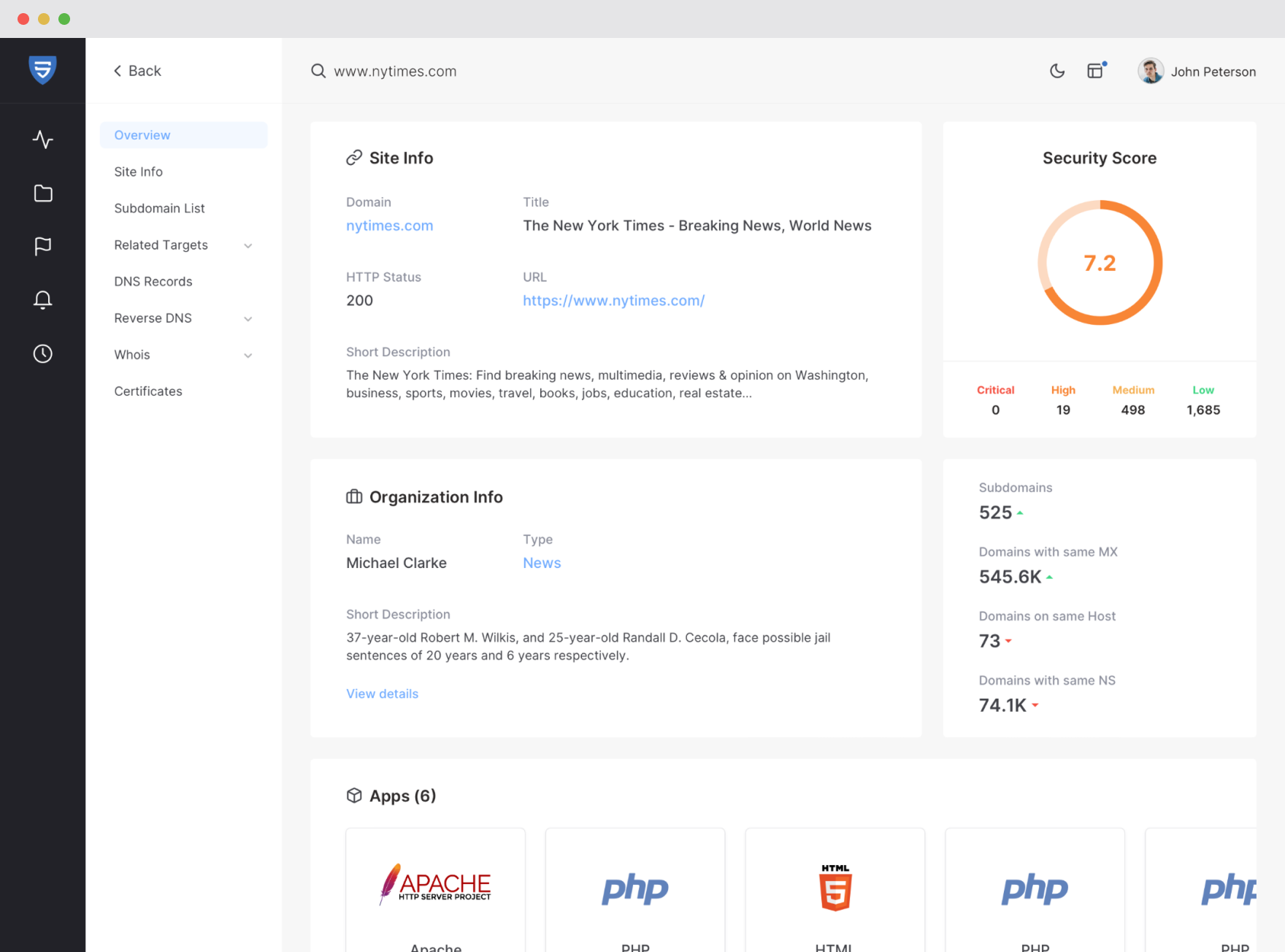Click the site title The New York Times text
This screenshot has height=952, width=1285.
(697, 226)
